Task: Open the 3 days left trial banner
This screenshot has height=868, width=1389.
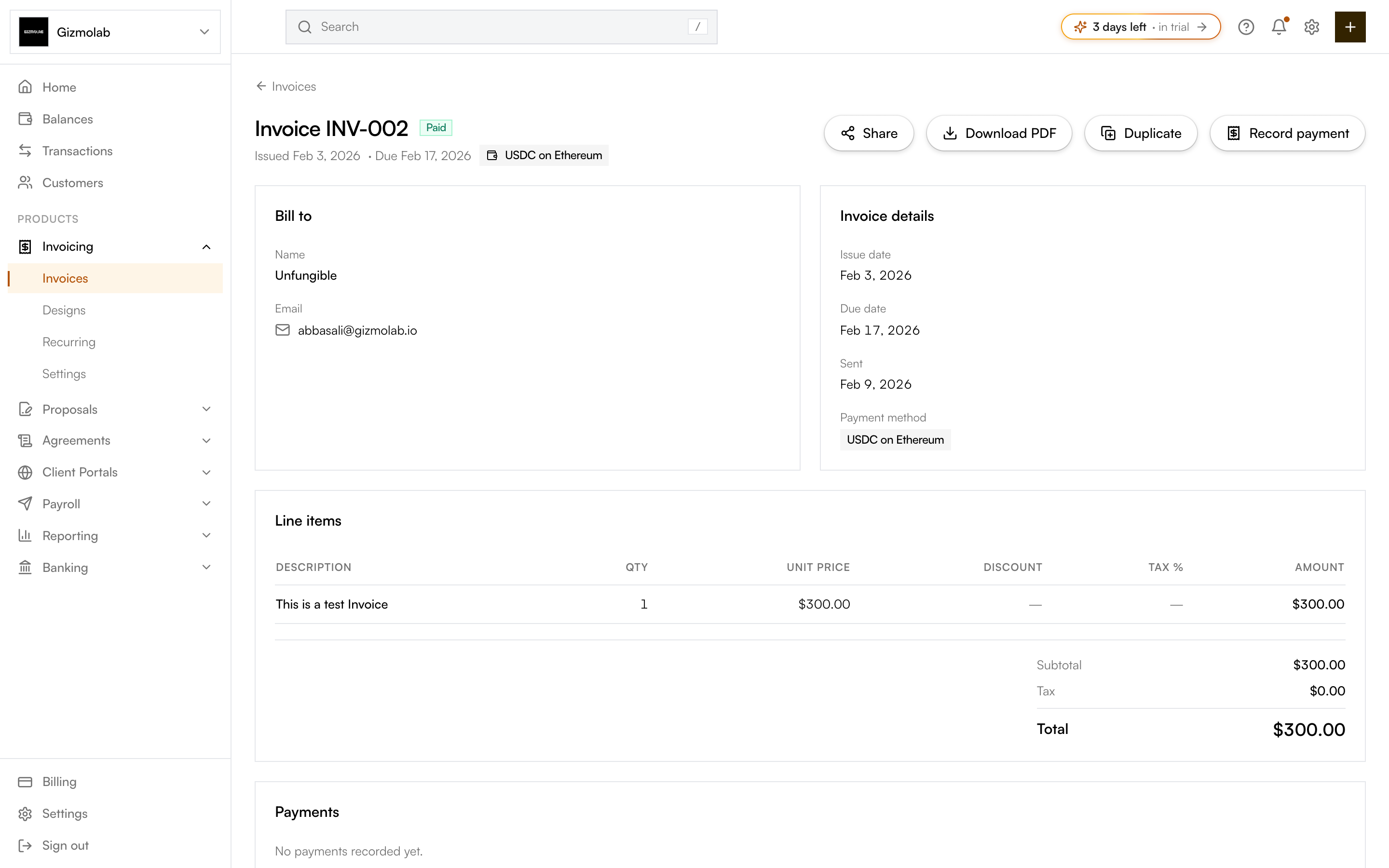Action: [1140, 27]
